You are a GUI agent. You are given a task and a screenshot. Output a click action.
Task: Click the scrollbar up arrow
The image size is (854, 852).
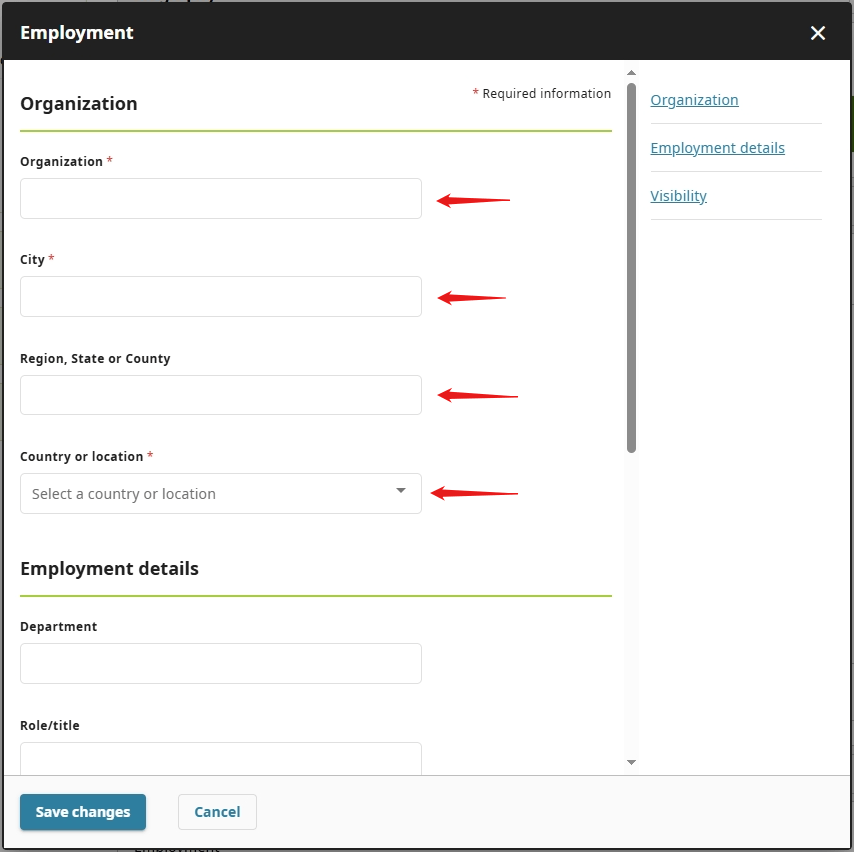(631, 72)
